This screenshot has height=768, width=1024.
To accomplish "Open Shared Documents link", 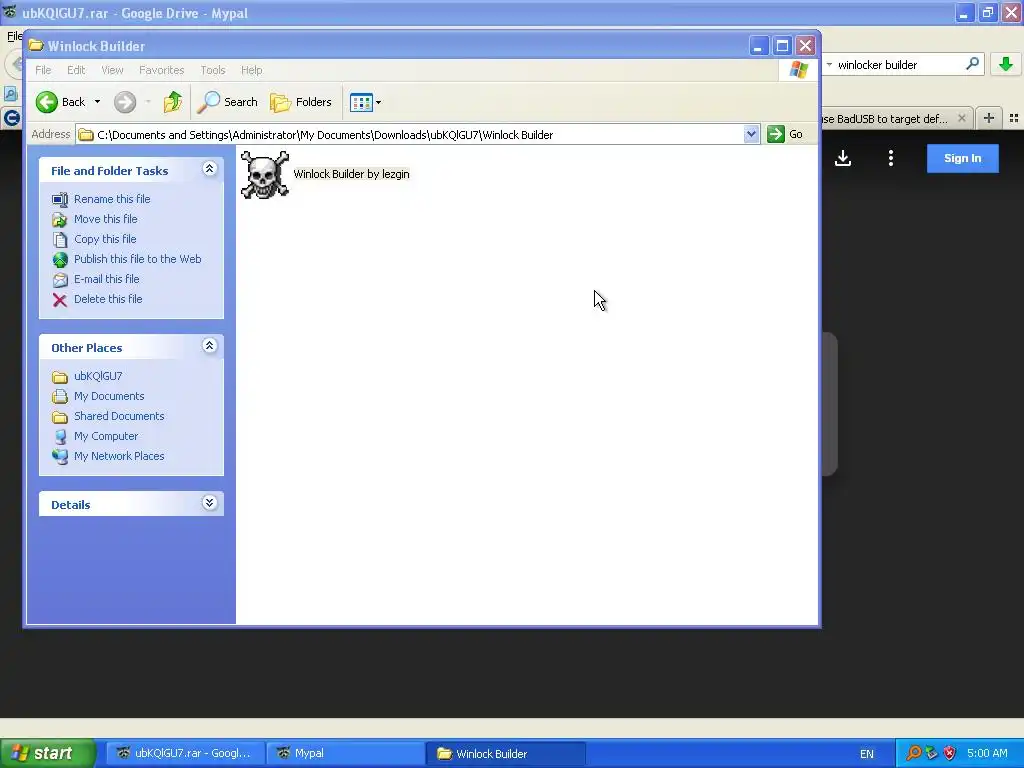I will pyautogui.click(x=119, y=416).
